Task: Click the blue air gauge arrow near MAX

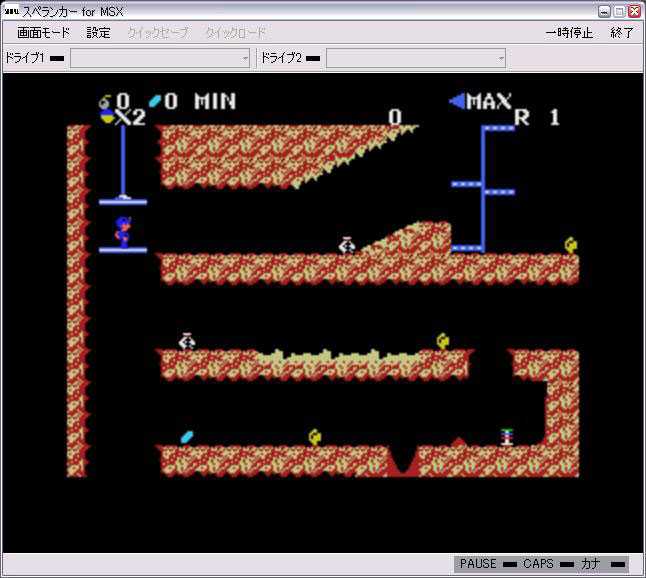Action: coord(457,101)
